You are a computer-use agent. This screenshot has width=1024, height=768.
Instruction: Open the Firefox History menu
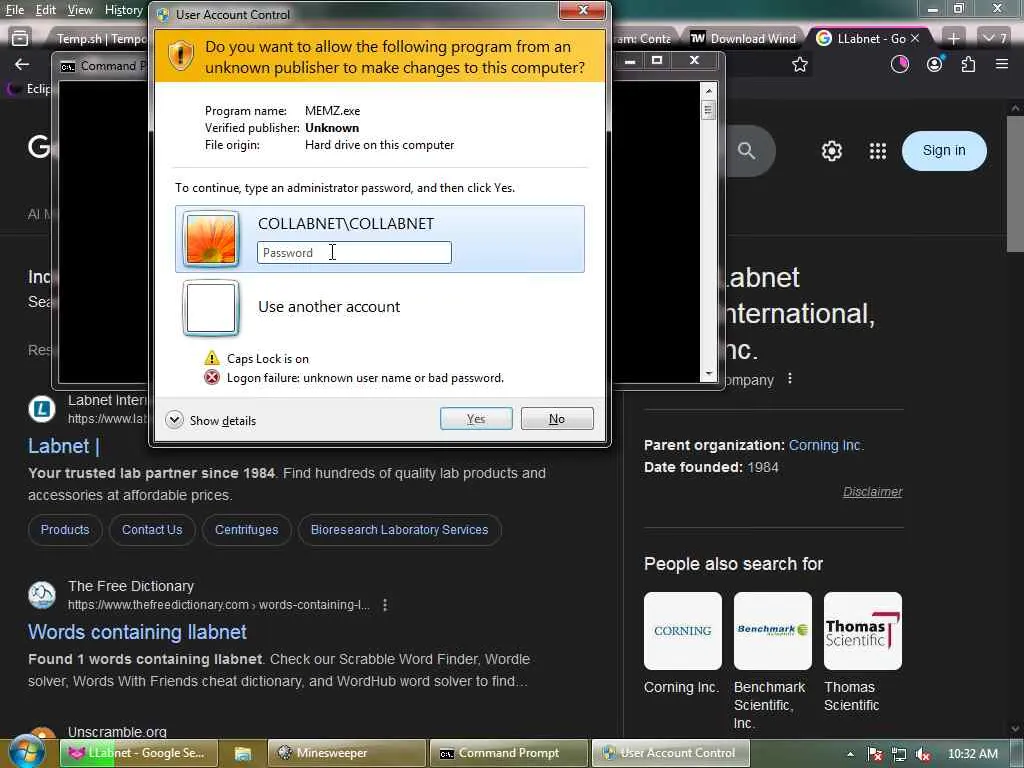coord(123,10)
